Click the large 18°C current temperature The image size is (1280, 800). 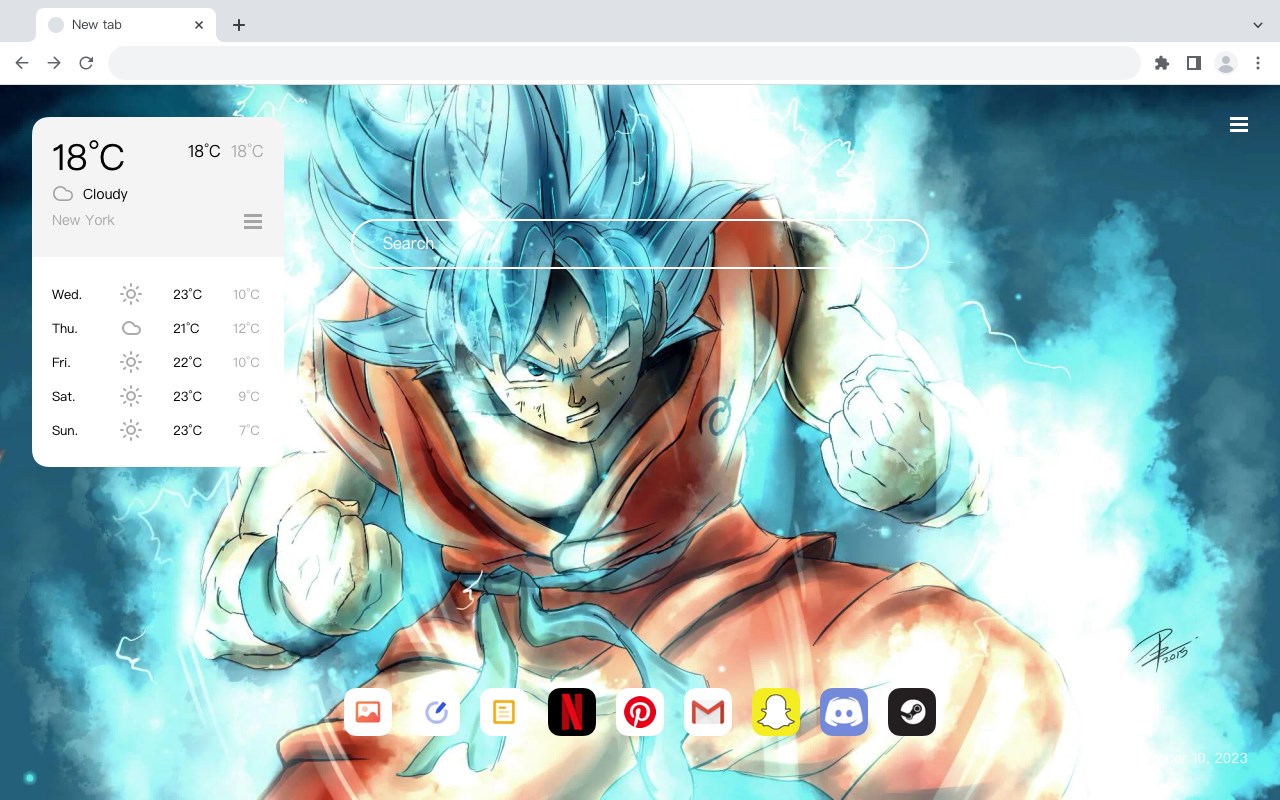point(88,157)
